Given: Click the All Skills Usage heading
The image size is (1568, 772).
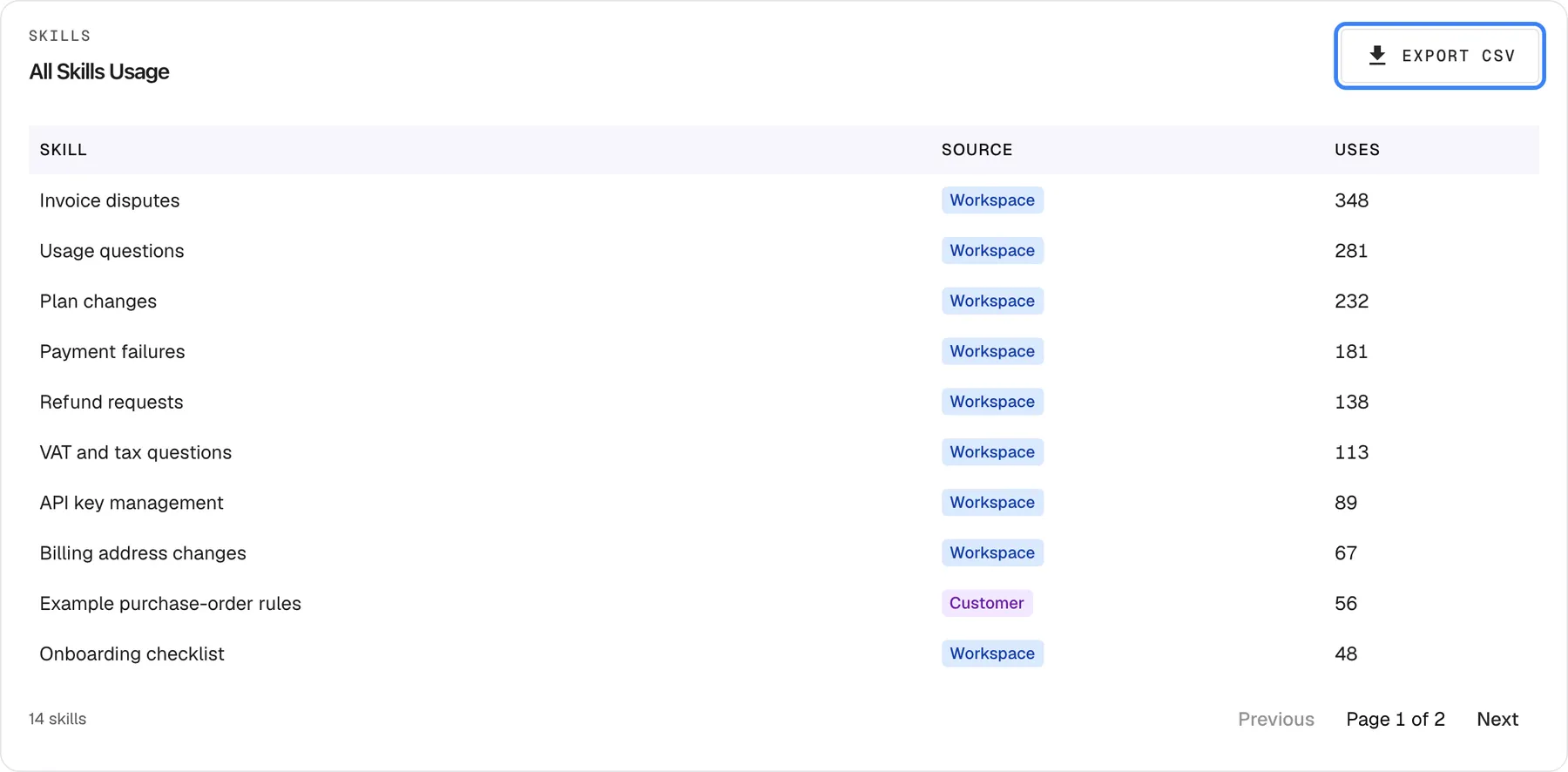Looking at the screenshot, I should pos(99,71).
